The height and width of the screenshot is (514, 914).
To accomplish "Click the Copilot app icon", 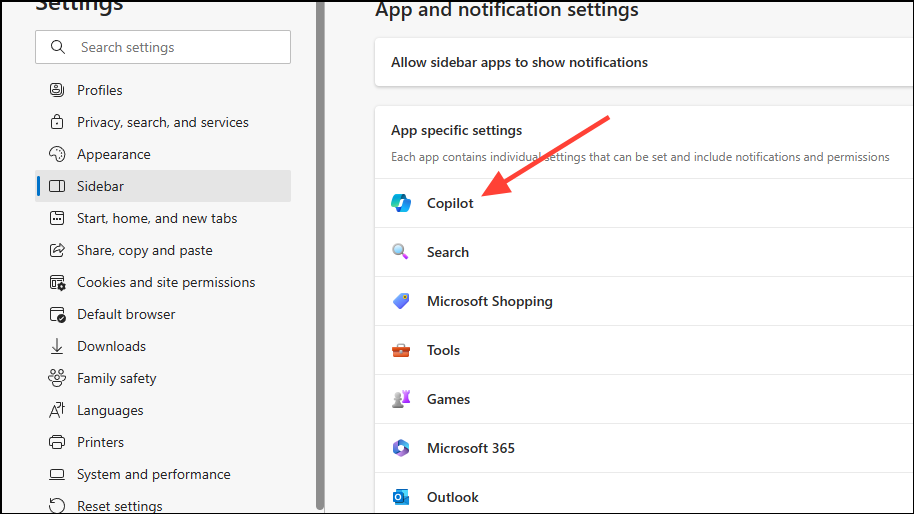I will (x=401, y=203).
